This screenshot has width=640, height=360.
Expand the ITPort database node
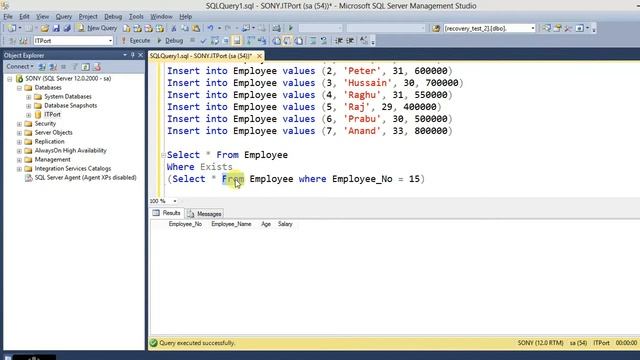29,115
